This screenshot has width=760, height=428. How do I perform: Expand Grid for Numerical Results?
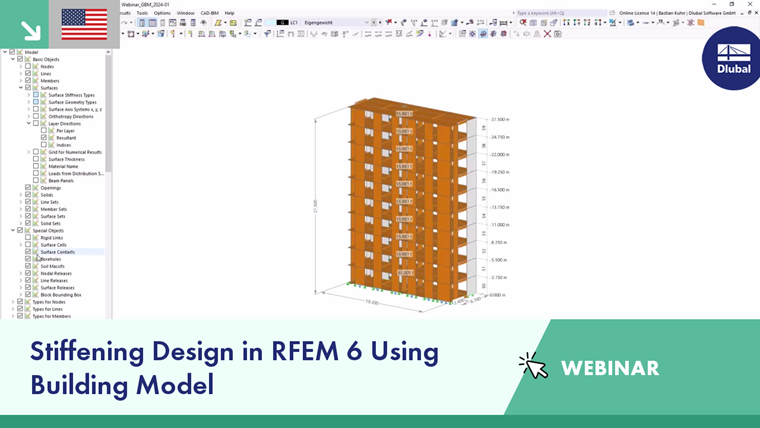pyautogui.click(x=29, y=152)
